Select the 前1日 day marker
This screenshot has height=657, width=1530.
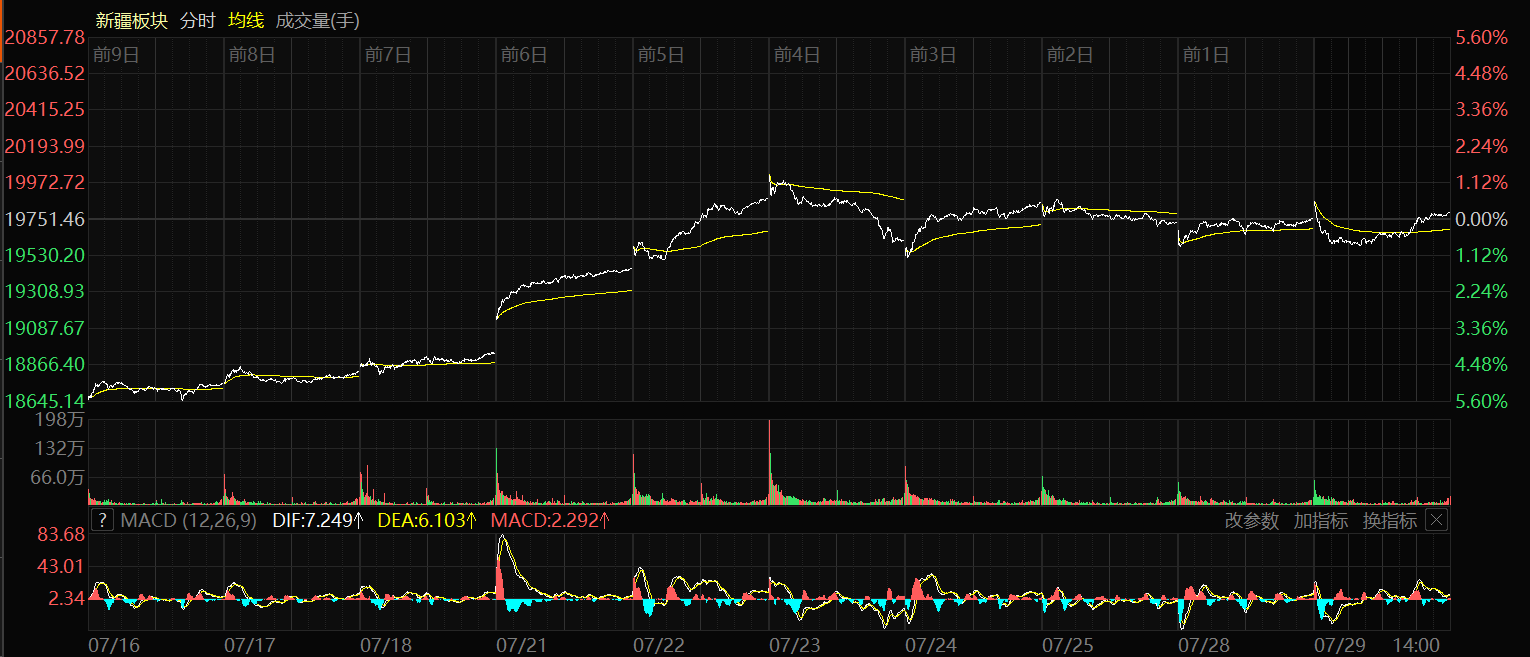point(1205,55)
